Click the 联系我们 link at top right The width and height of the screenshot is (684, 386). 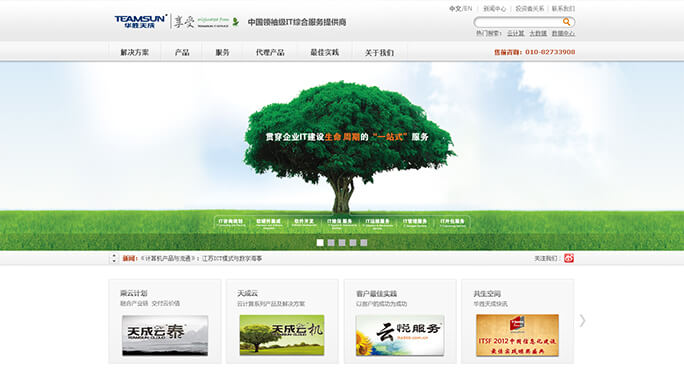coord(563,9)
